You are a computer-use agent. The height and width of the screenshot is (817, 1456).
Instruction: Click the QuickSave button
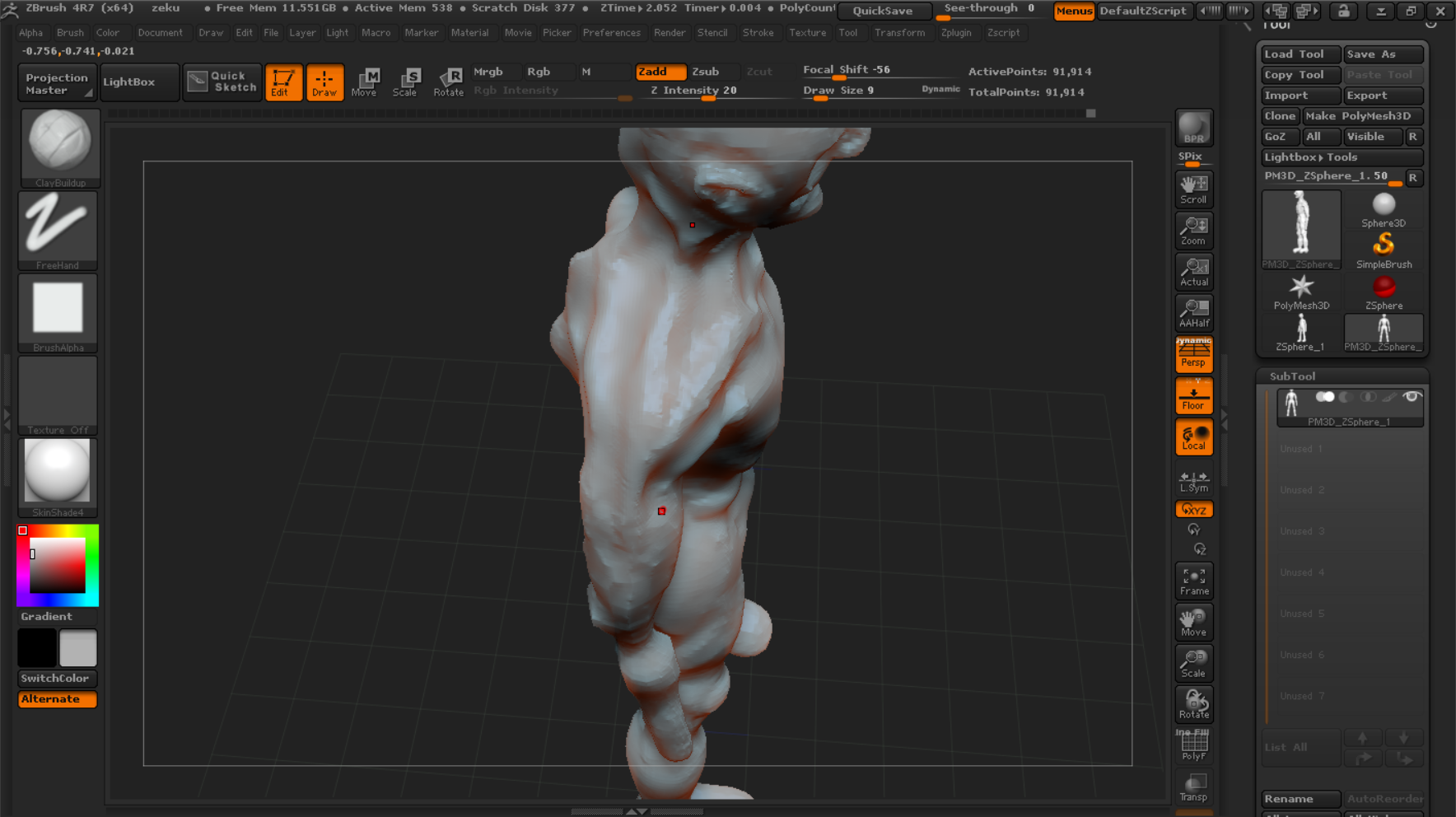point(883,11)
